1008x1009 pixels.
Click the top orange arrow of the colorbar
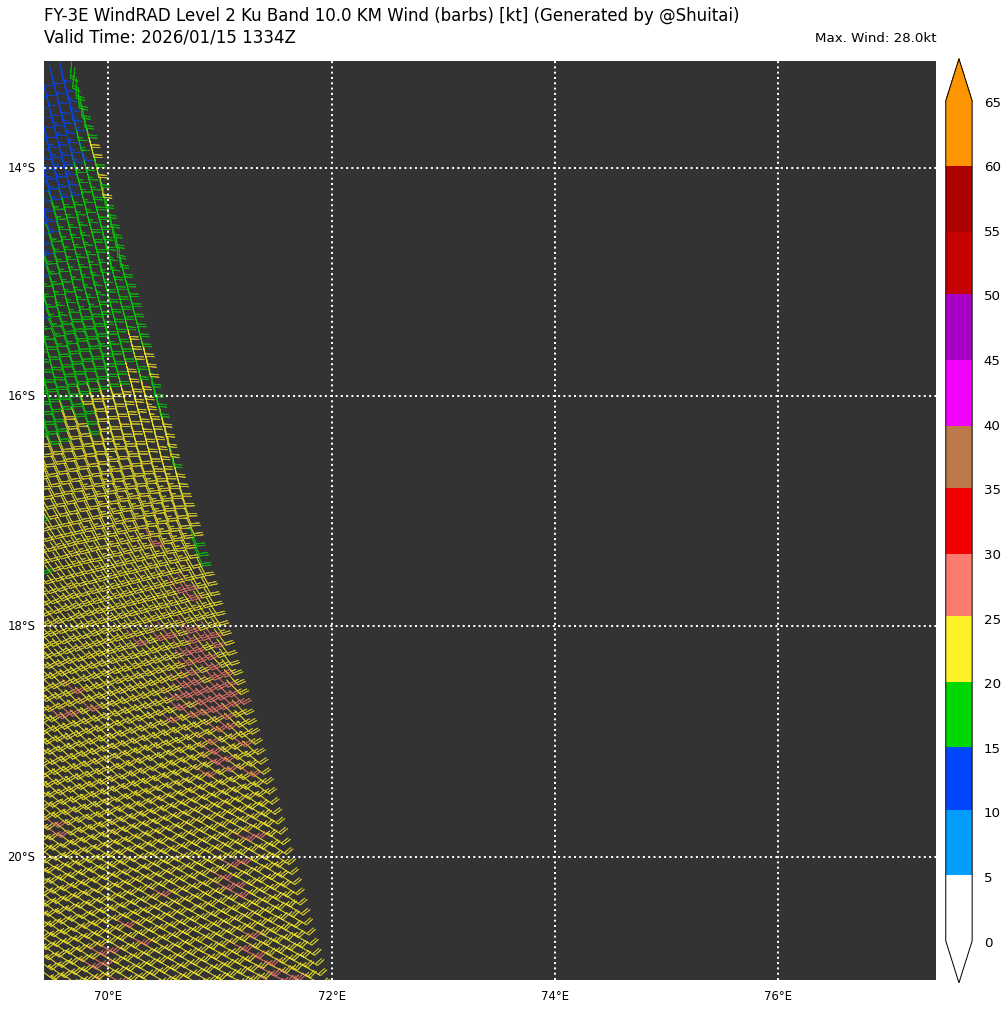[x=958, y=82]
